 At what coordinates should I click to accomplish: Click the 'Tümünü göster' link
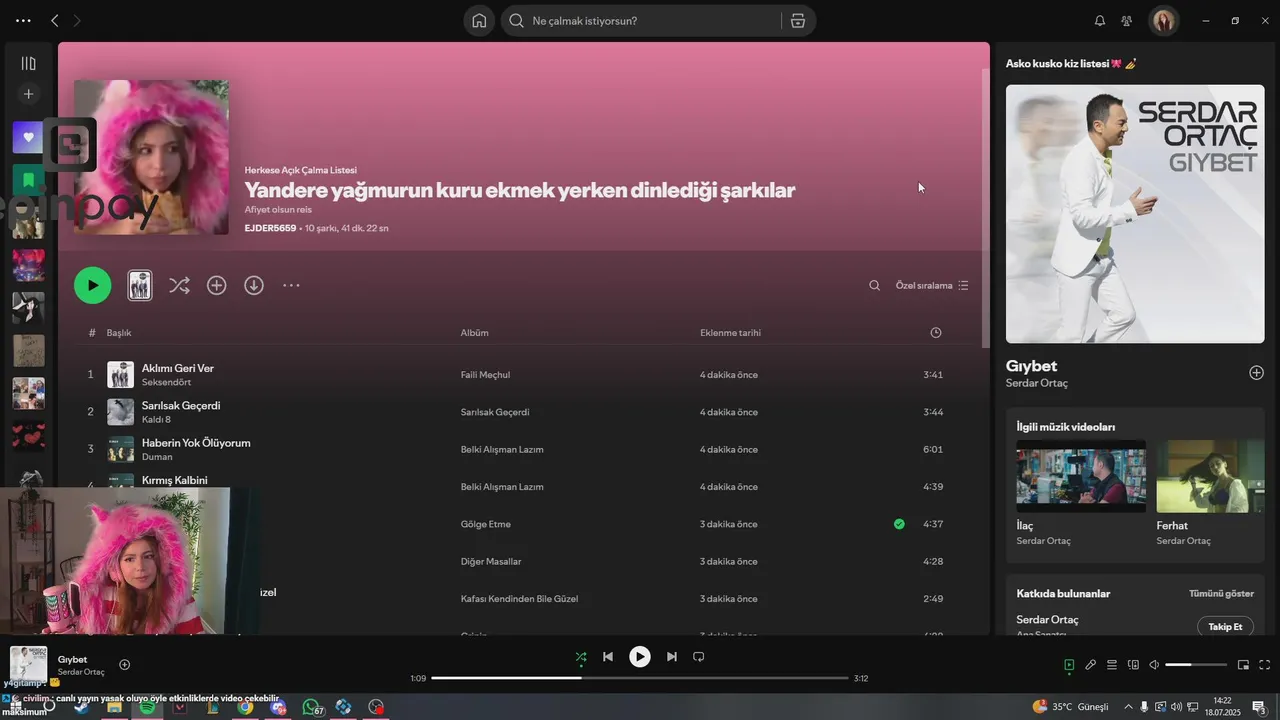coord(1221,593)
